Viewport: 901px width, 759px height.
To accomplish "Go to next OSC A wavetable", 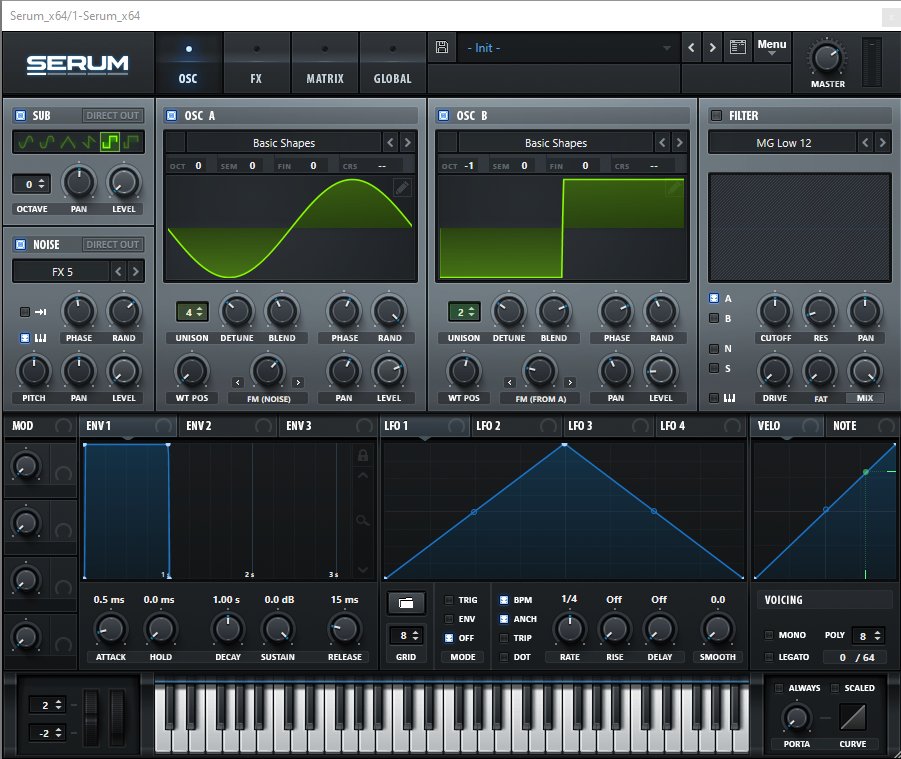I will pos(407,142).
